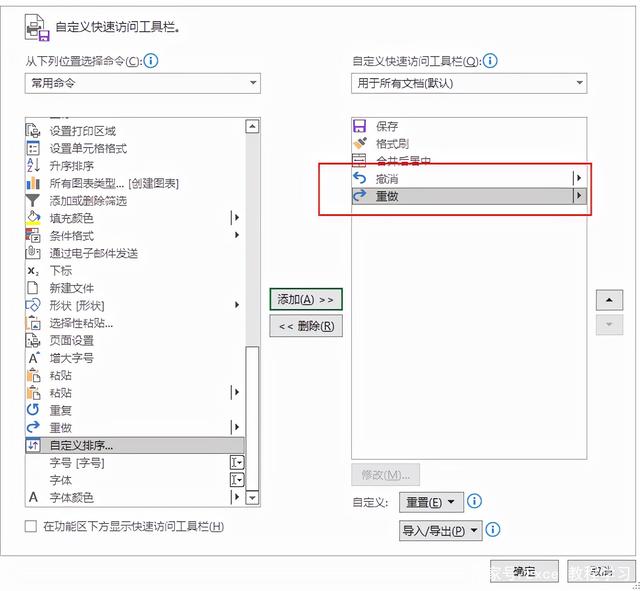Click the 保存 floppy disk icon
This screenshot has width=640, height=591.
tap(359, 126)
